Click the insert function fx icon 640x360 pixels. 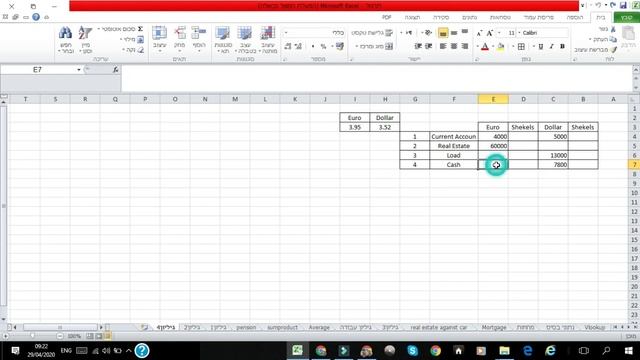pos(116,70)
